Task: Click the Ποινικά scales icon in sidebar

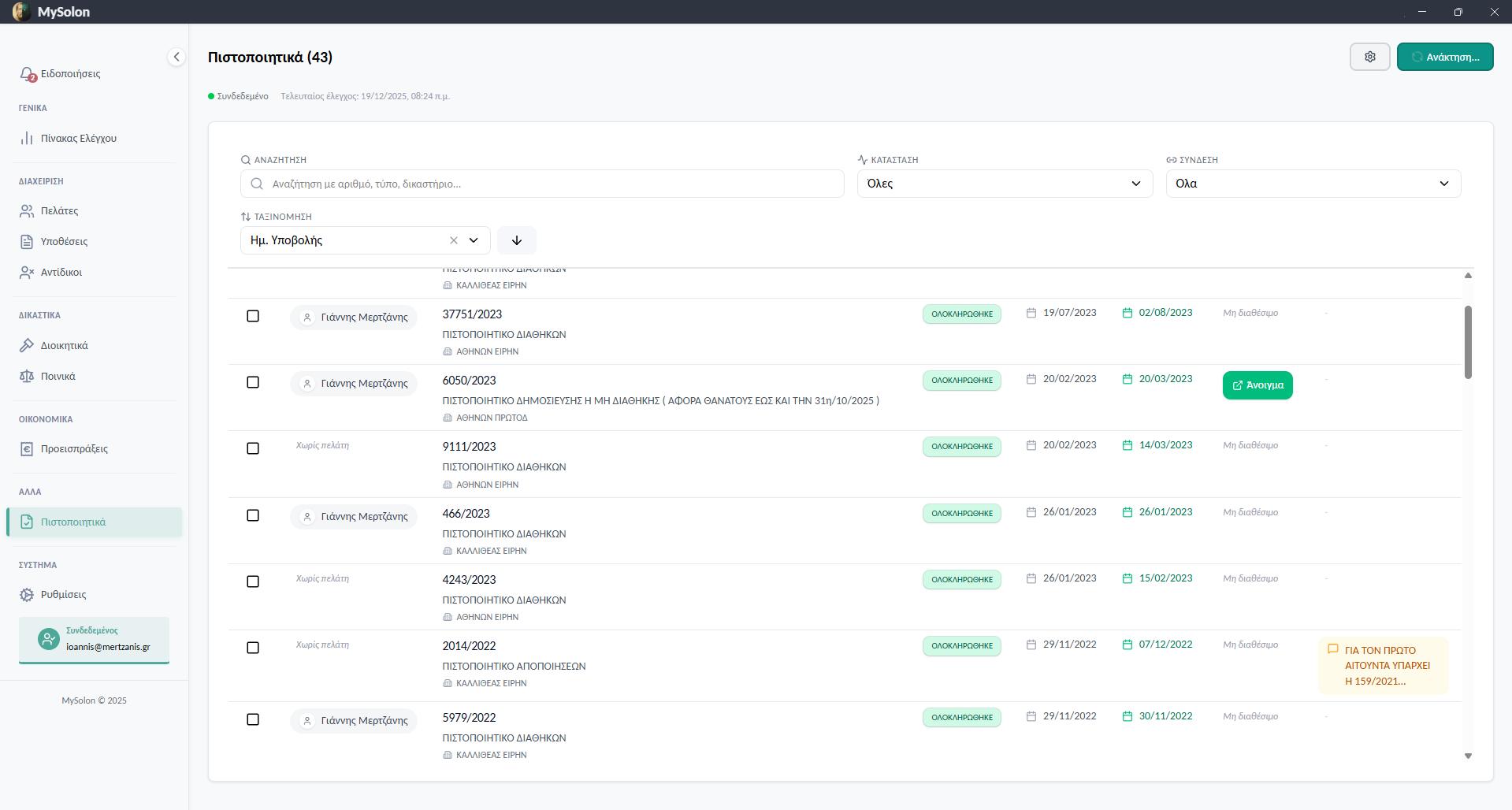Action: (x=27, y=377)
